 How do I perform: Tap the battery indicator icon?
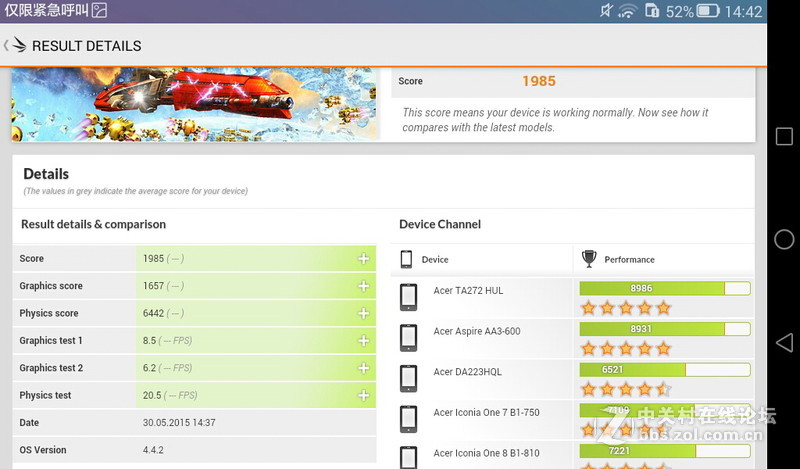coord(708,12)
